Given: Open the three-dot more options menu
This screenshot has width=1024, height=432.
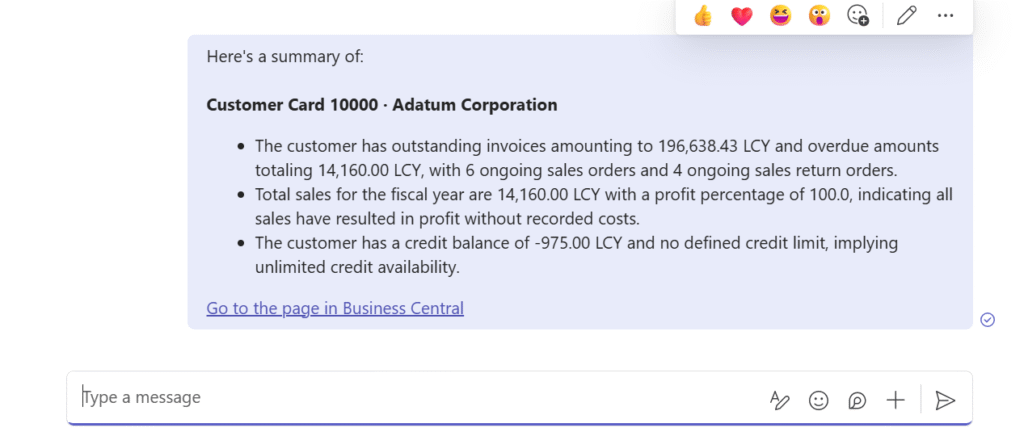Looking at the screenshot, I should click(x=945, y=16).
